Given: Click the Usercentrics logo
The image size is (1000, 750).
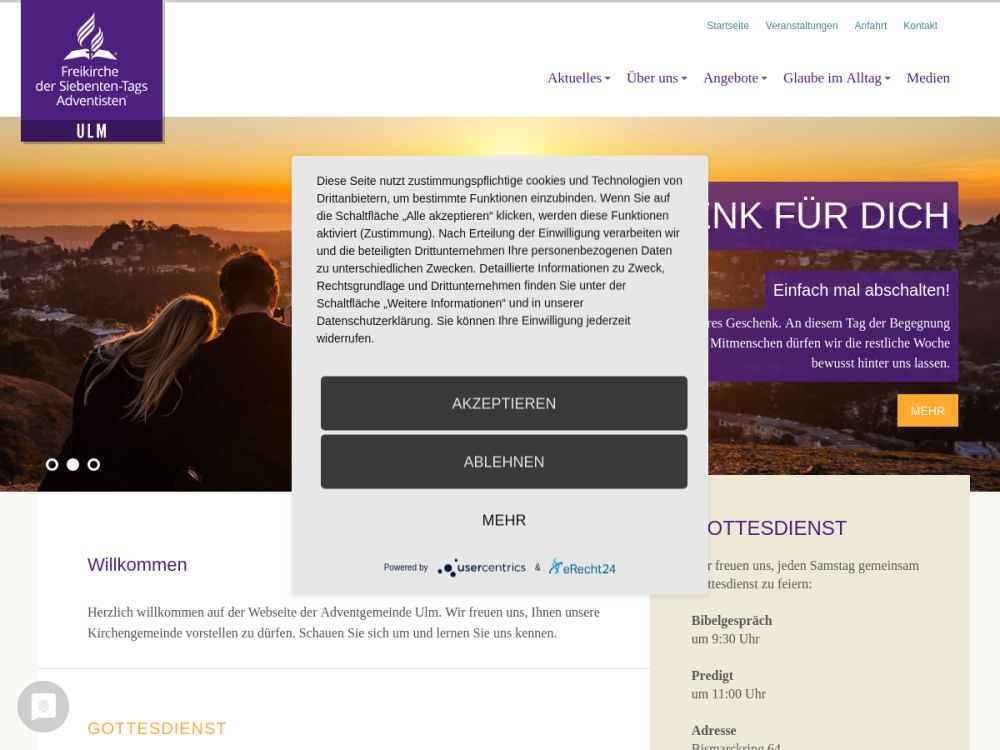Looking at the screenshot, I should pos(482,567).
